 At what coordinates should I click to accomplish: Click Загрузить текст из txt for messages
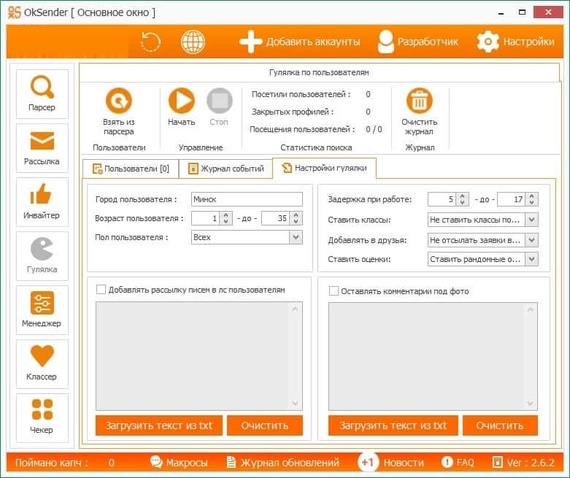(159, 425)
